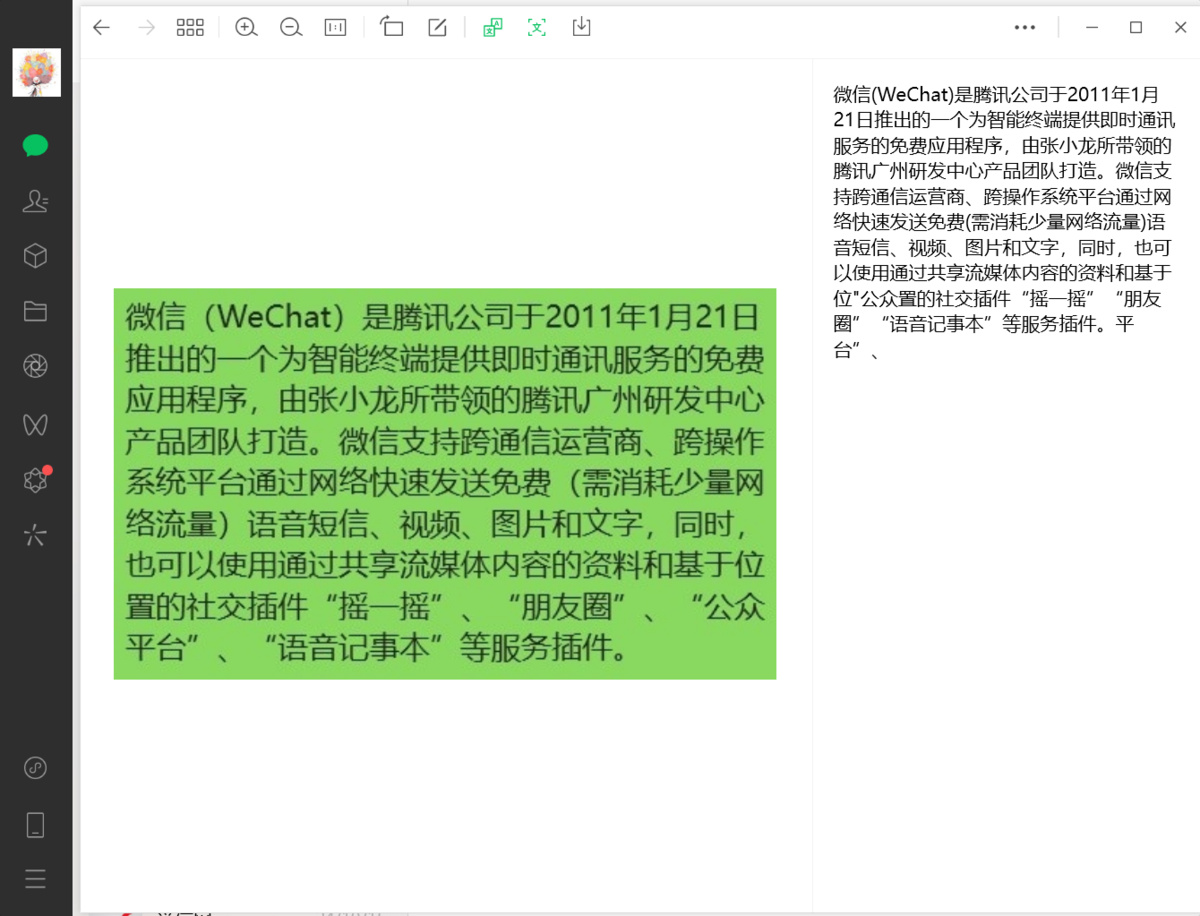View the image at actual 1:1 size
1200x916 pixels.
[x=335, y=27]
